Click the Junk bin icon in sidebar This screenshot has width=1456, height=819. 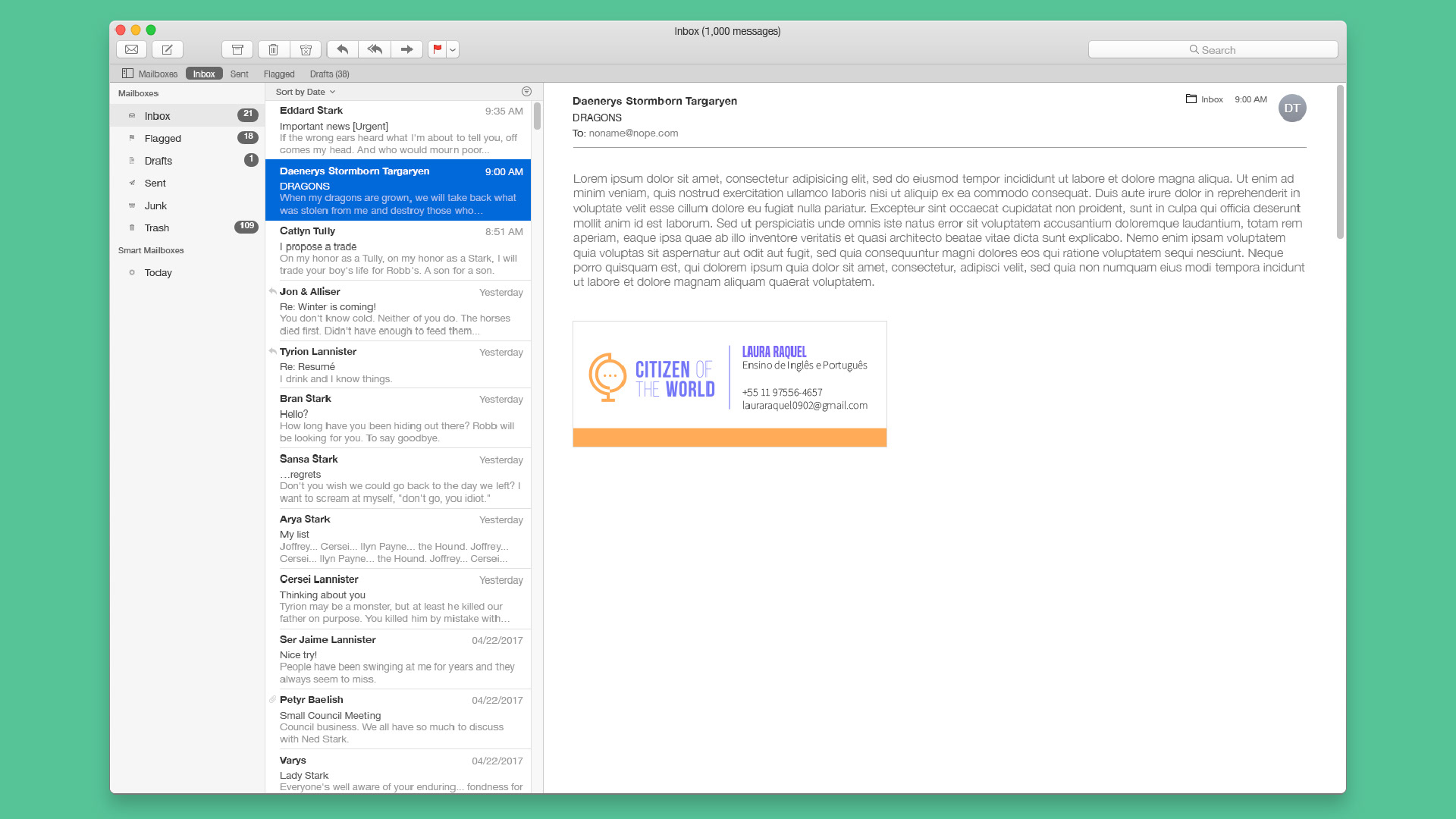(132, 206)
